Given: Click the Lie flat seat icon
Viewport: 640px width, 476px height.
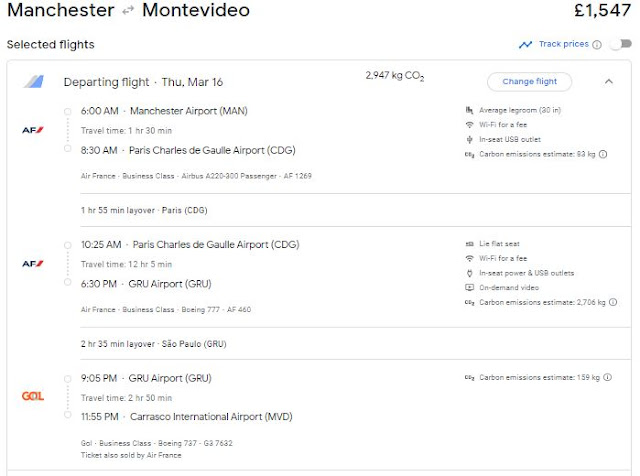Looking at the screenshot, I should 469,244.
